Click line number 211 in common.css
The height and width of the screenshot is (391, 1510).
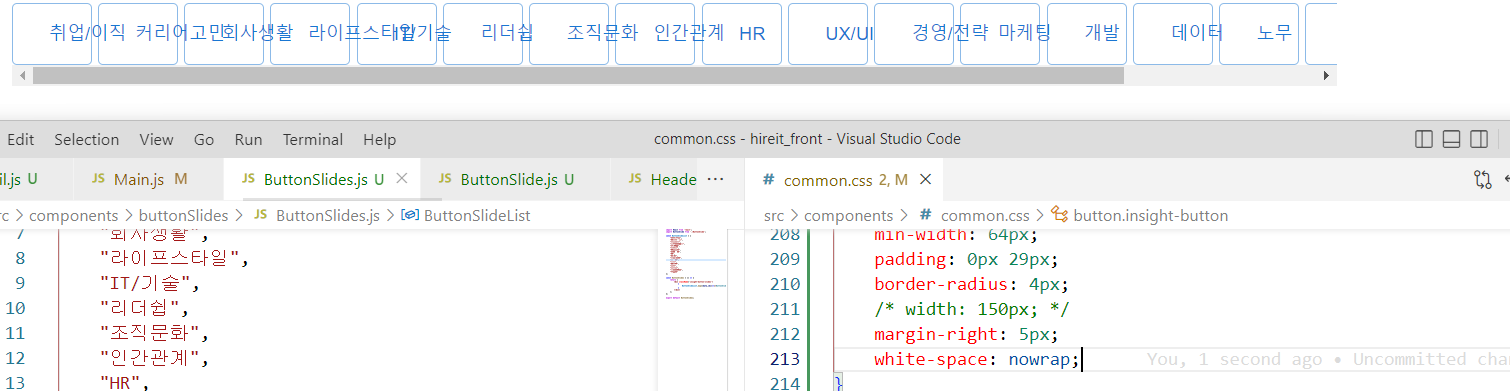coord(785,309)
